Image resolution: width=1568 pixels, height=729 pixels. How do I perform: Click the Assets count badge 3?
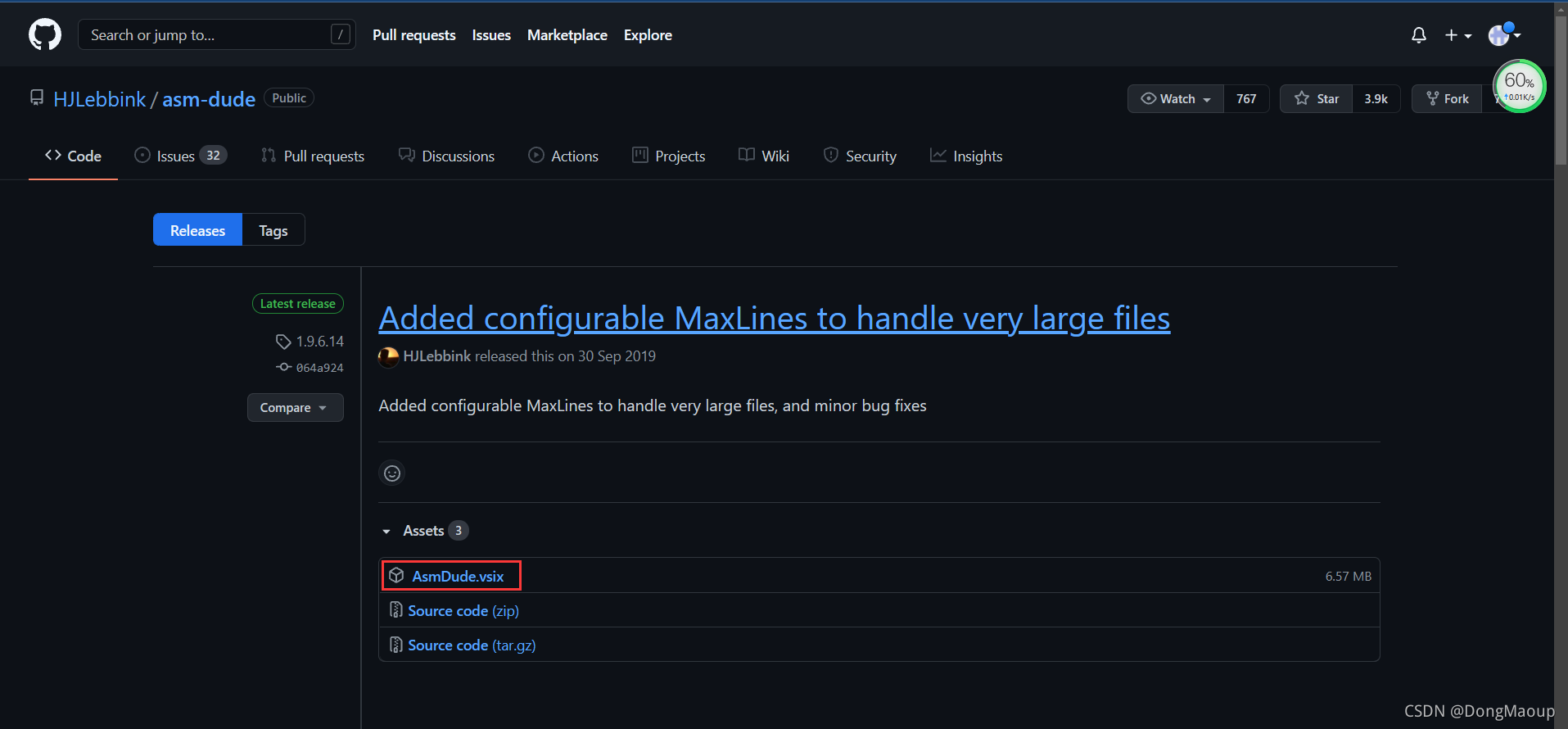[x=459, y=531]
